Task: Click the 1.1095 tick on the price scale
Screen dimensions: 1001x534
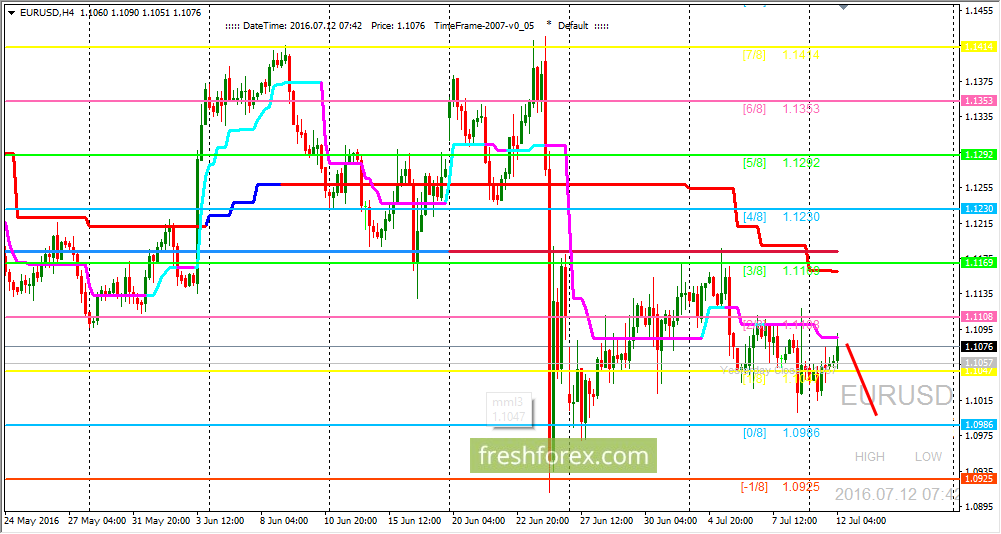Action: [979, 330]
